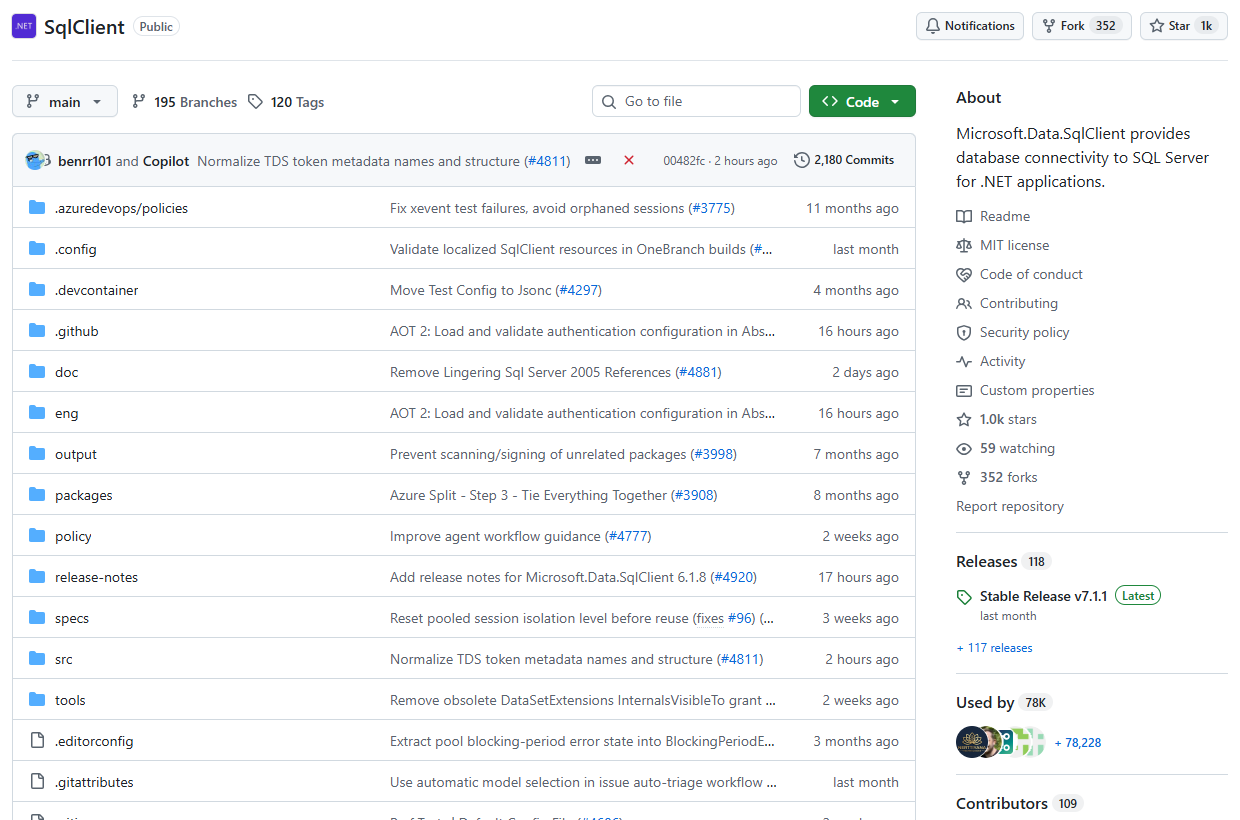Open pull request #3998 link
Screen dimensions: 1240x820
tap(713, 454)
